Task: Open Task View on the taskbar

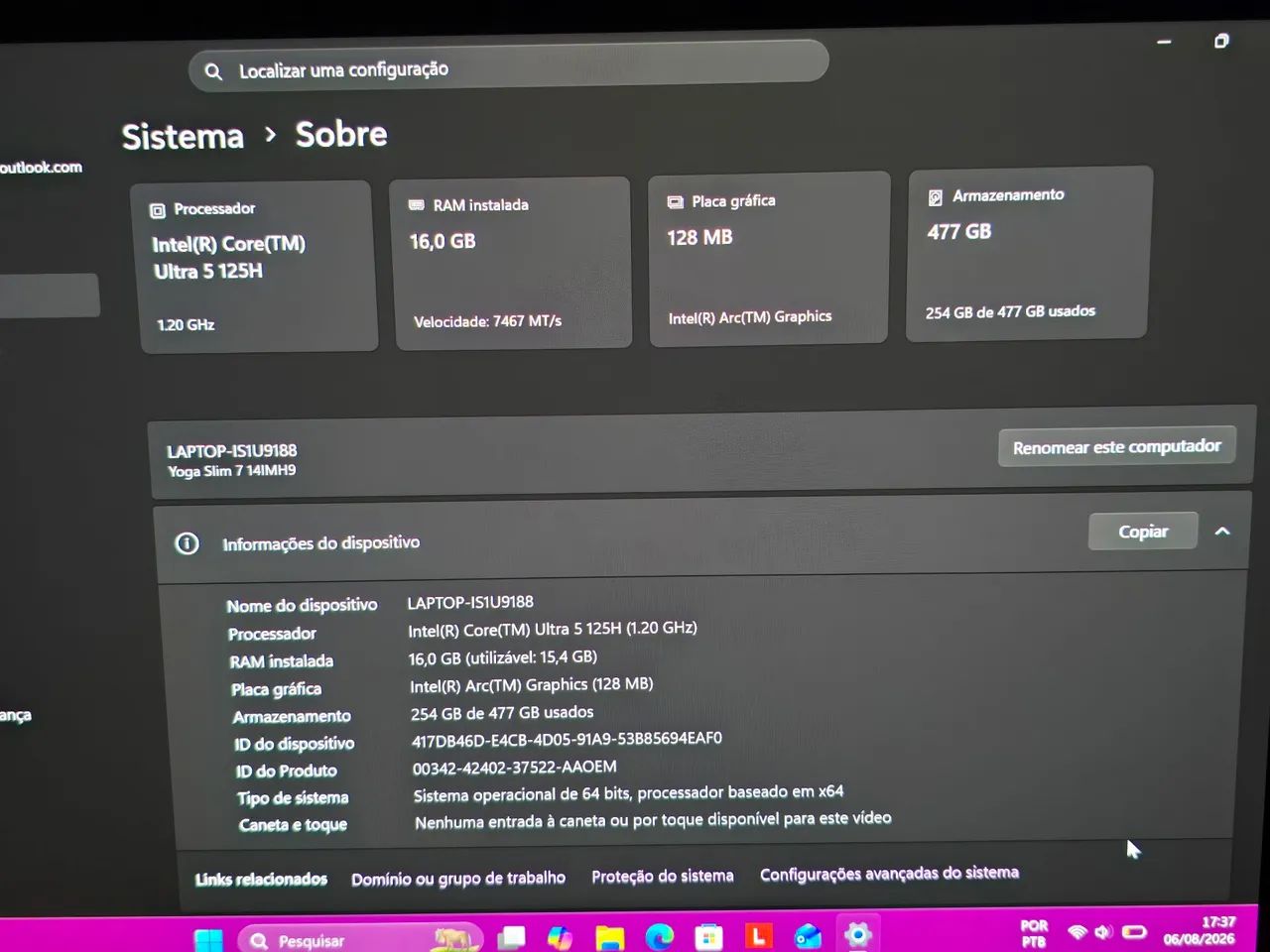Action: click(x=511, y=937)
